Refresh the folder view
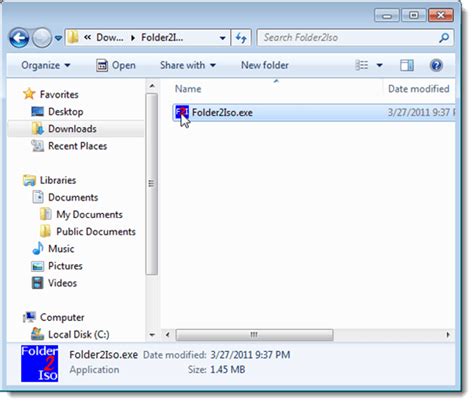Screen dimensions: 474x404 (241, 38)
